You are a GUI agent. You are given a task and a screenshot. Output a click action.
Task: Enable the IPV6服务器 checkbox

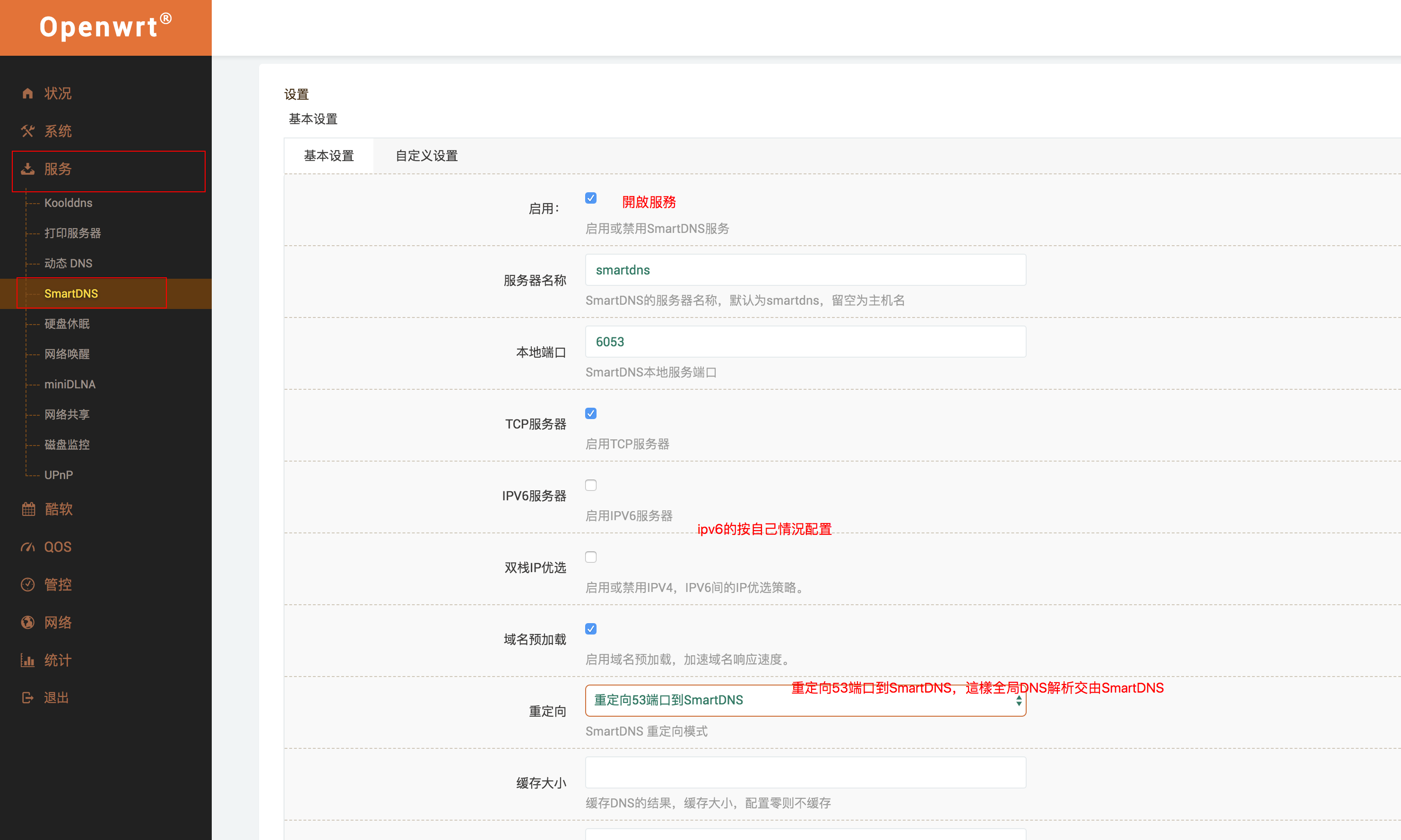[591, 485]
